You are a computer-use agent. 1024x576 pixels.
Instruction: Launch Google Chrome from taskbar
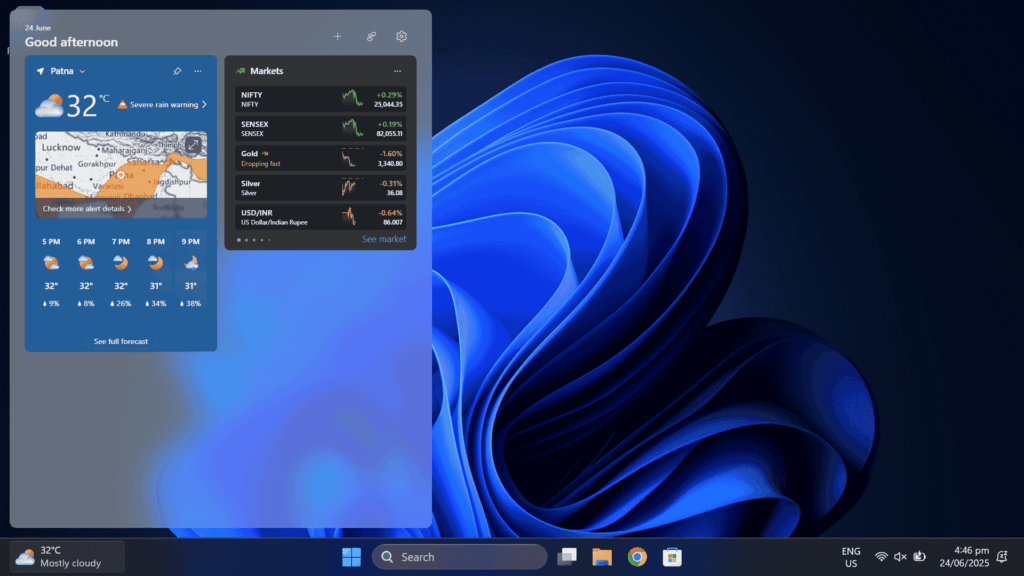point(637,557)
